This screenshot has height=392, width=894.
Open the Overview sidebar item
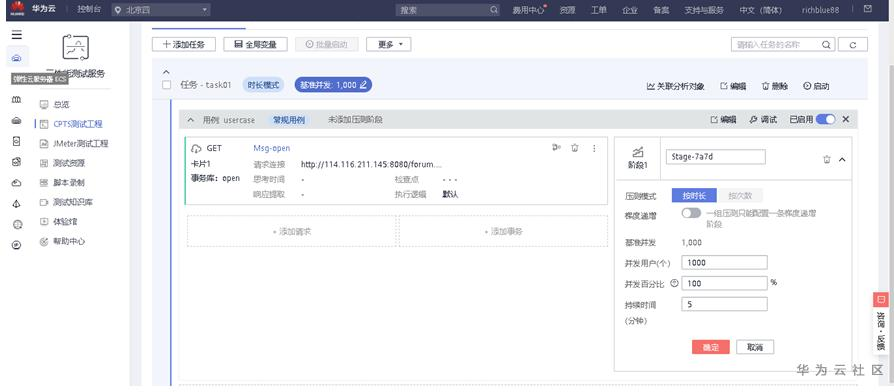click(62, 104)
